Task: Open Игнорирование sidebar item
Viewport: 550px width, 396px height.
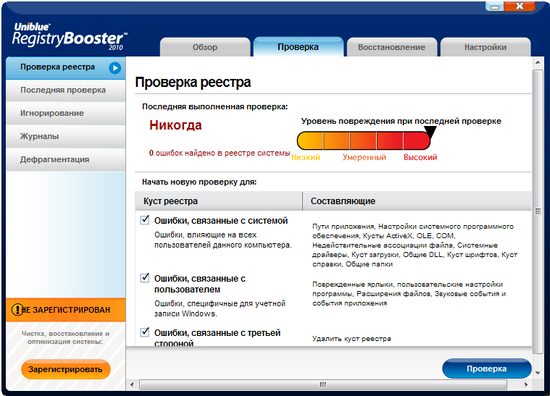Action: [x=66, y=113]
